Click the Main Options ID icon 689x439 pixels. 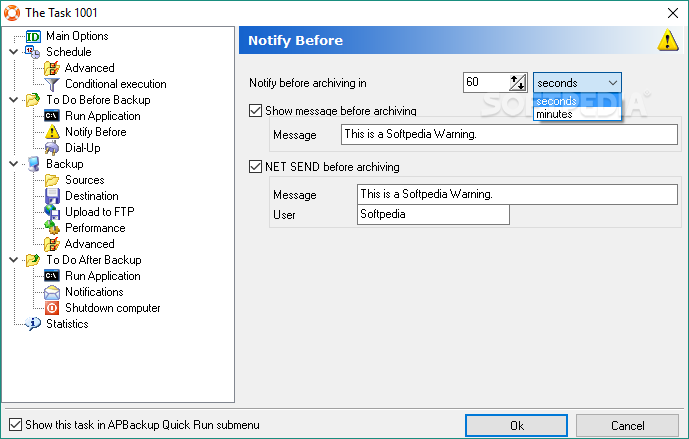33,36
